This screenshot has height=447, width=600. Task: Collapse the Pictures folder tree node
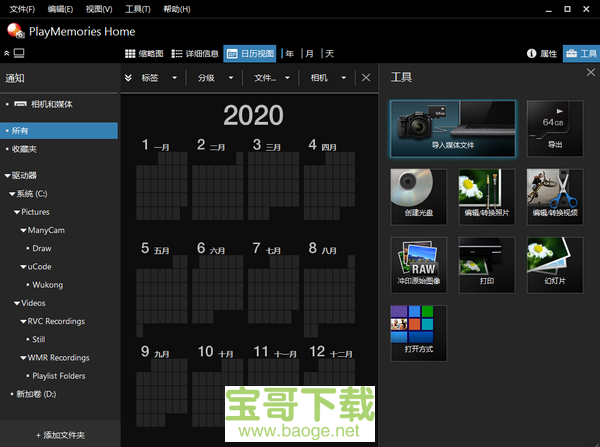(17, 212)
